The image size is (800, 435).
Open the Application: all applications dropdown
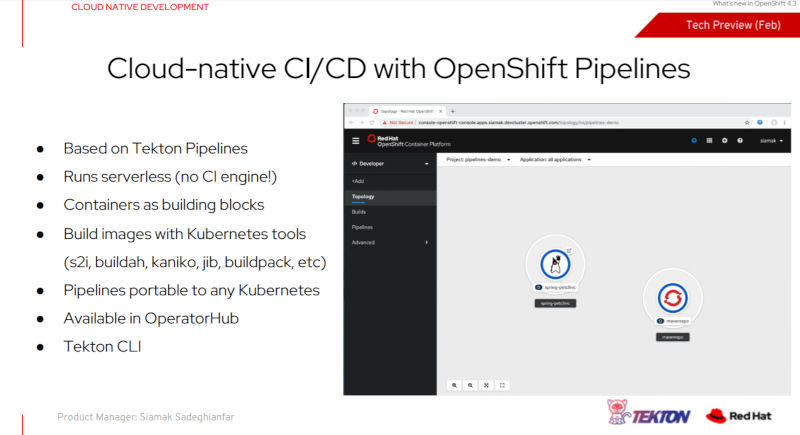click(x=555, y=160)
